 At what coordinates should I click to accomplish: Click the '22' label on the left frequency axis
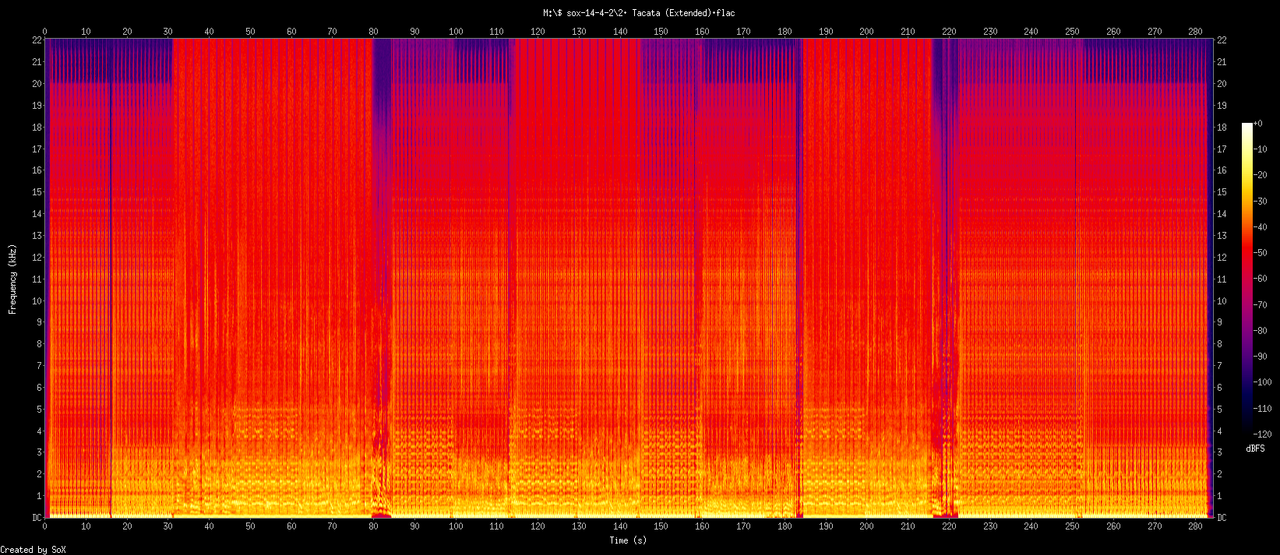pyautogui.click(x=36, y=40)
